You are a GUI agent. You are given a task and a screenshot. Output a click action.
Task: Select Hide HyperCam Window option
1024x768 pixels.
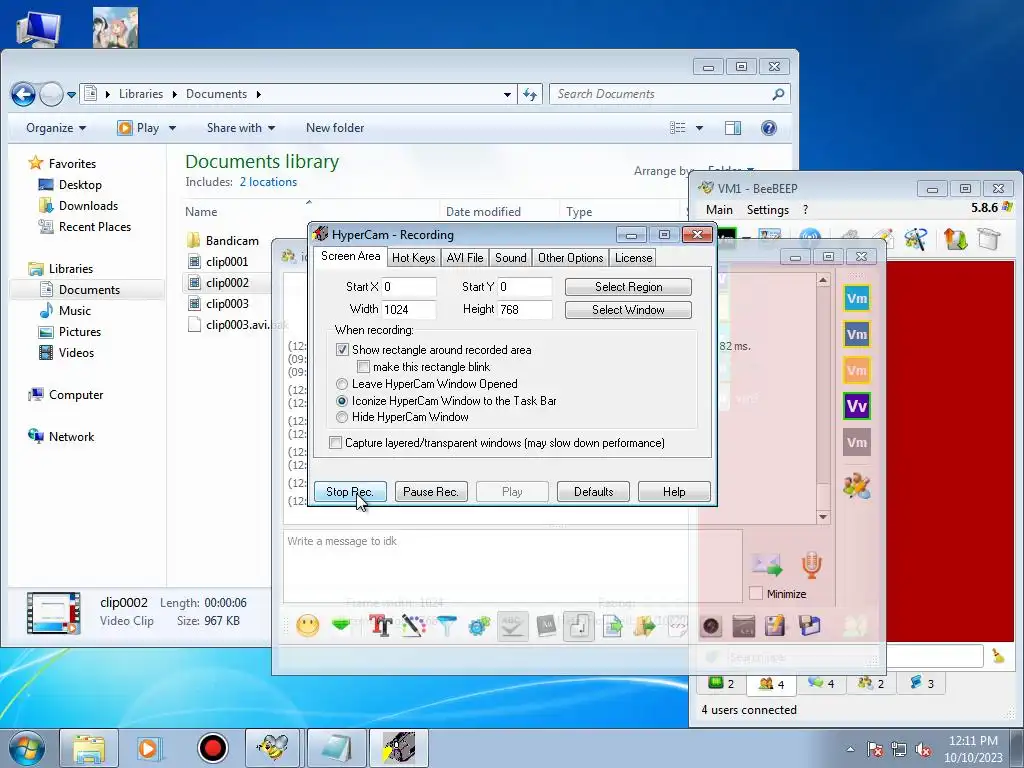342,417
